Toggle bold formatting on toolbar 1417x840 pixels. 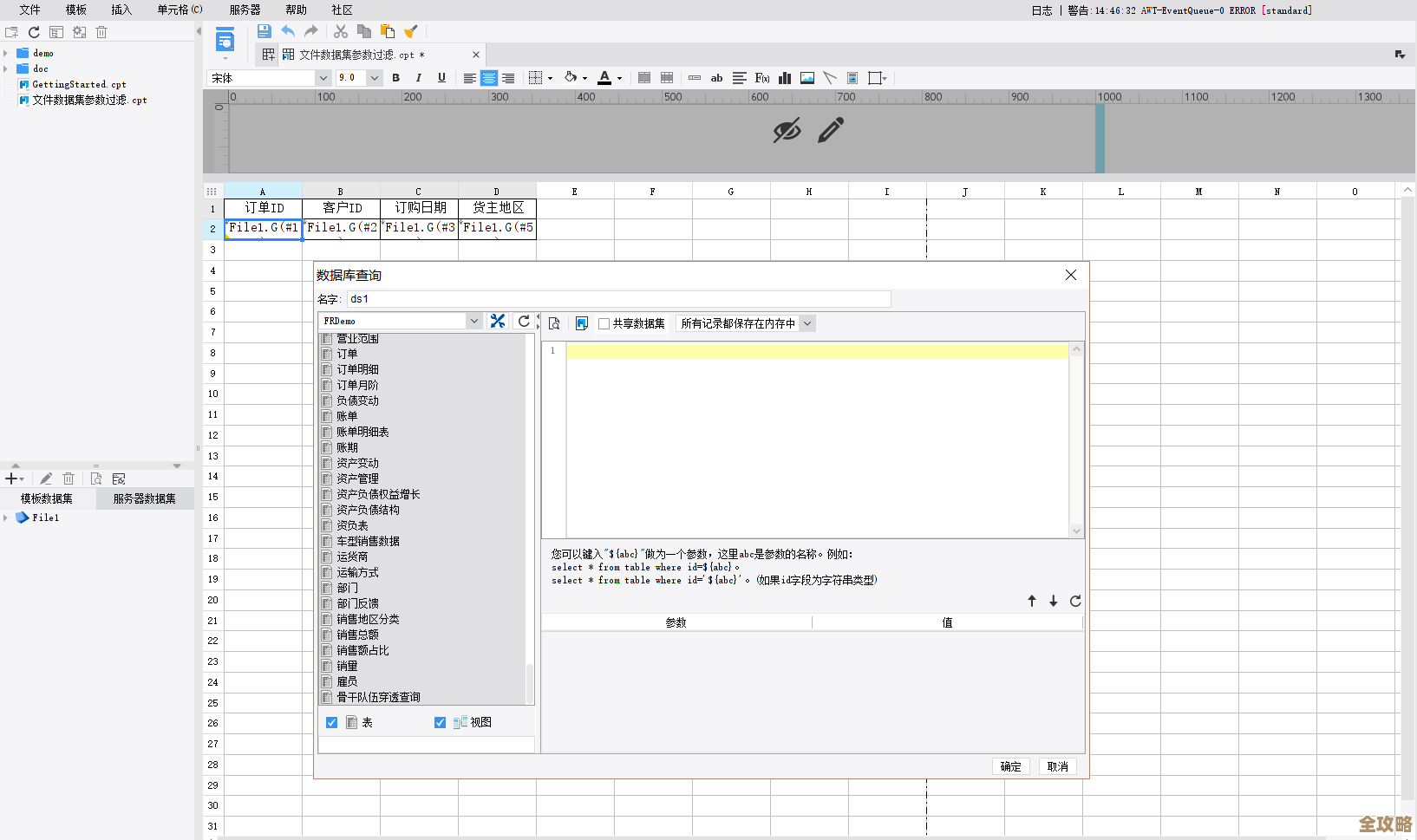[395, 78]
